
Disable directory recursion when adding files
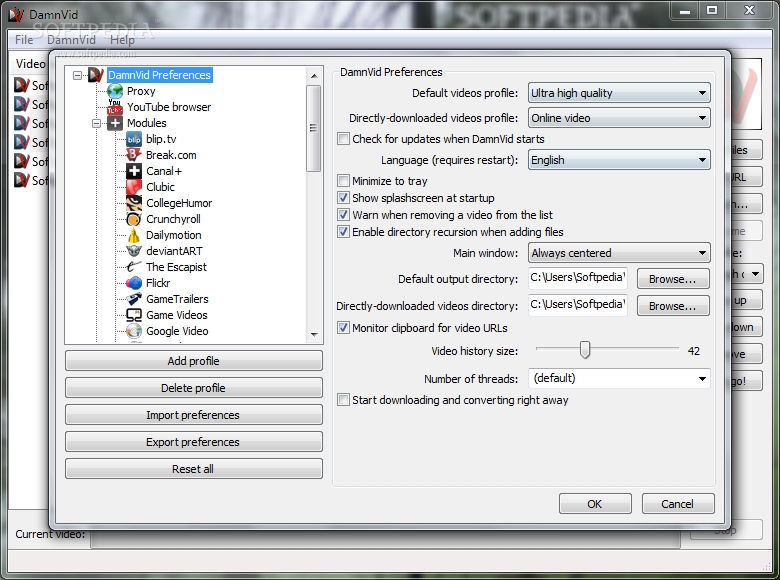coord(343,231)
